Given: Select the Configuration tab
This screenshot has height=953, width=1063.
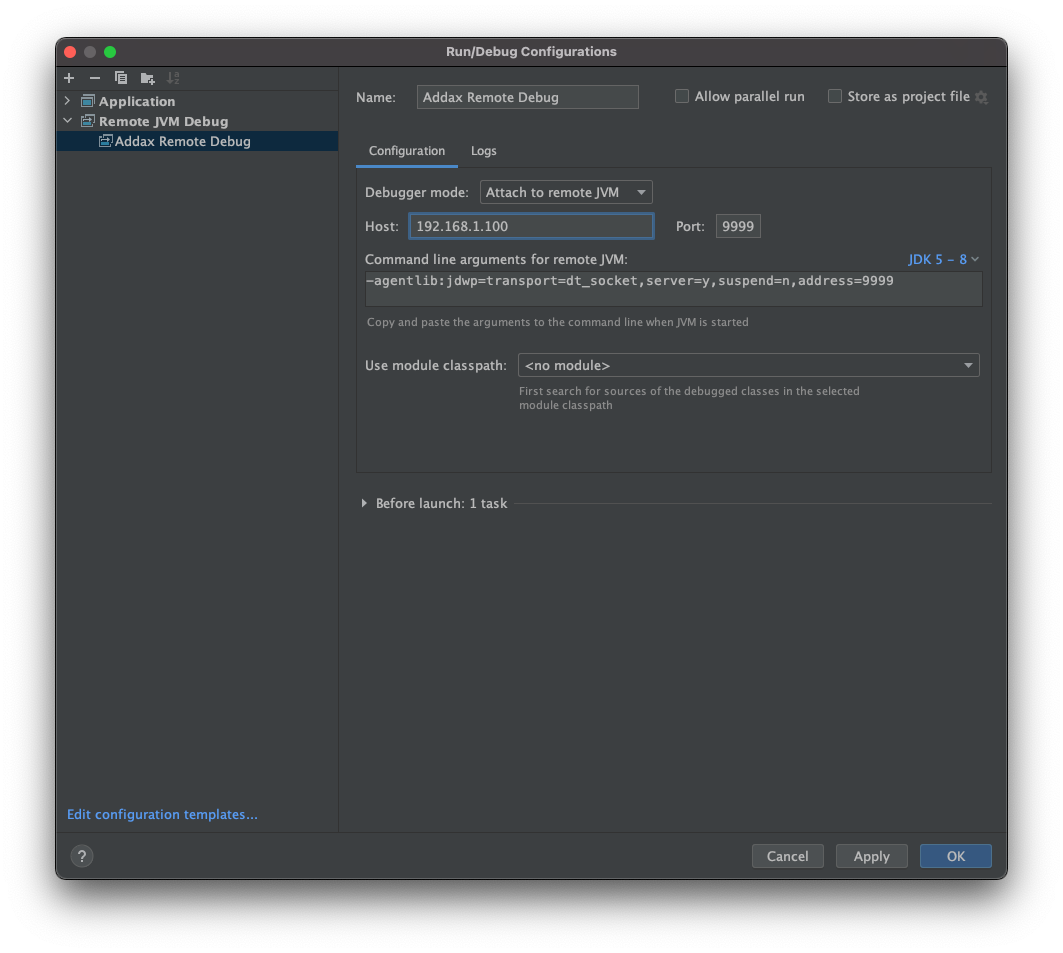Looking at the screenshot, I should [406, 151].
